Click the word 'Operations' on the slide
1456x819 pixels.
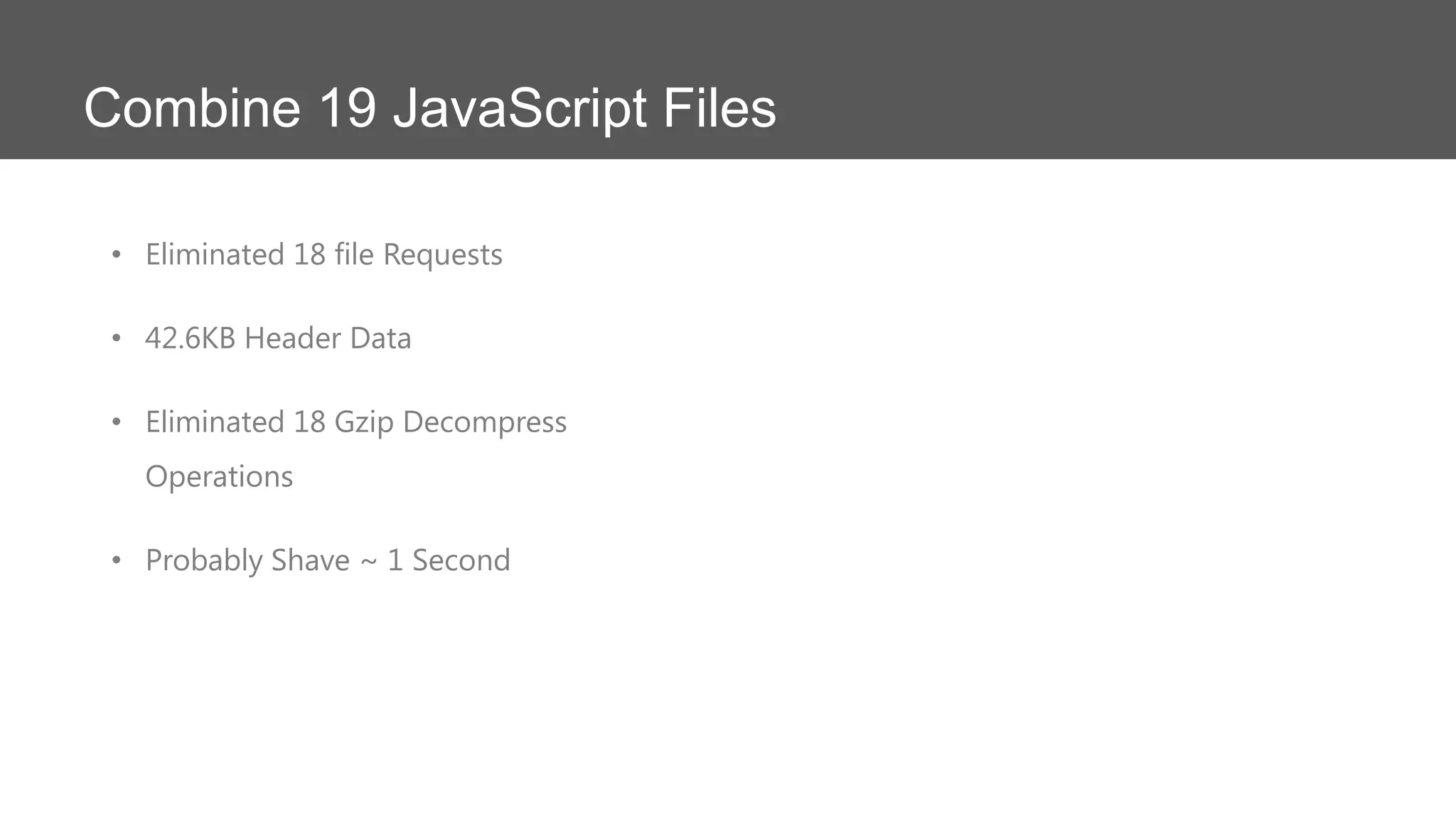point(219,476)
